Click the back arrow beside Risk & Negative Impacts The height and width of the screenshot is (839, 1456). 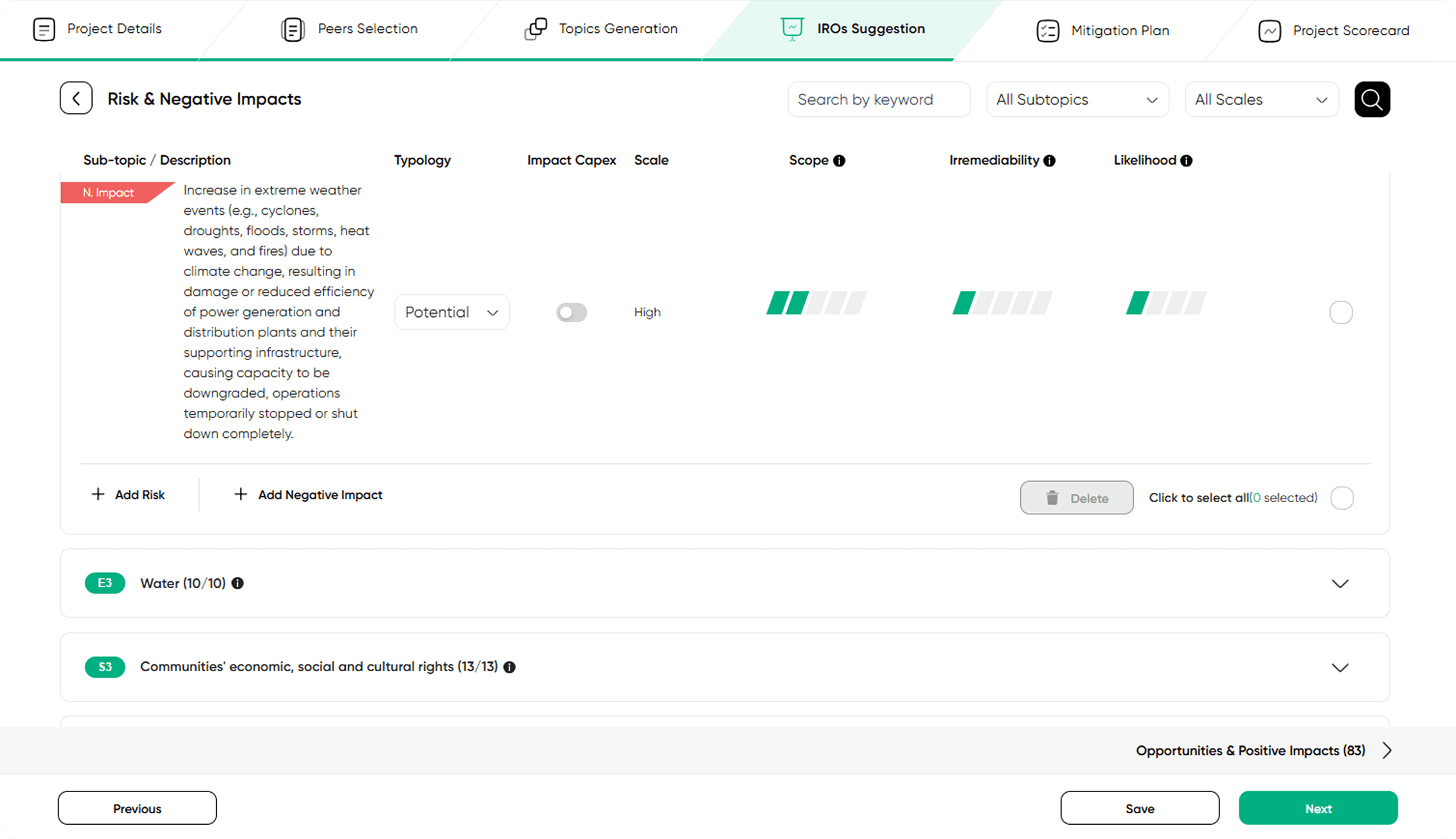coord(76,98)
